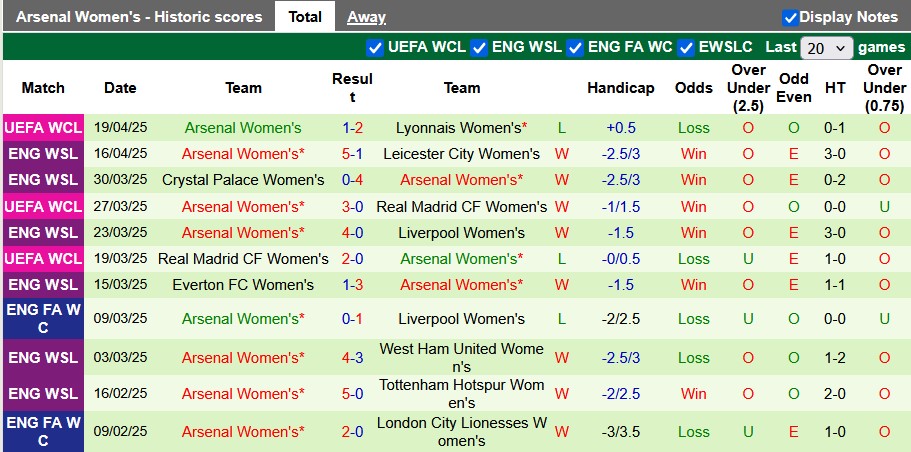
Task: Click the Handicap column header
Action: [621, 88]
